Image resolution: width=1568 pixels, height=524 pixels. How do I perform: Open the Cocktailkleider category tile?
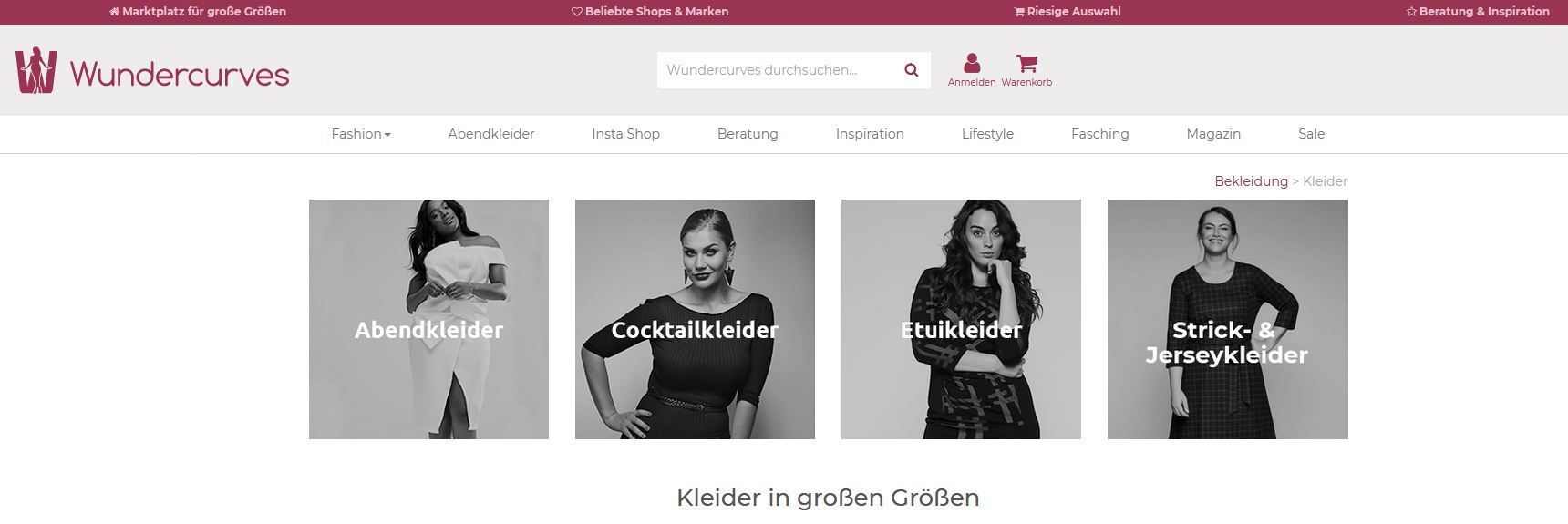point(695,319)
